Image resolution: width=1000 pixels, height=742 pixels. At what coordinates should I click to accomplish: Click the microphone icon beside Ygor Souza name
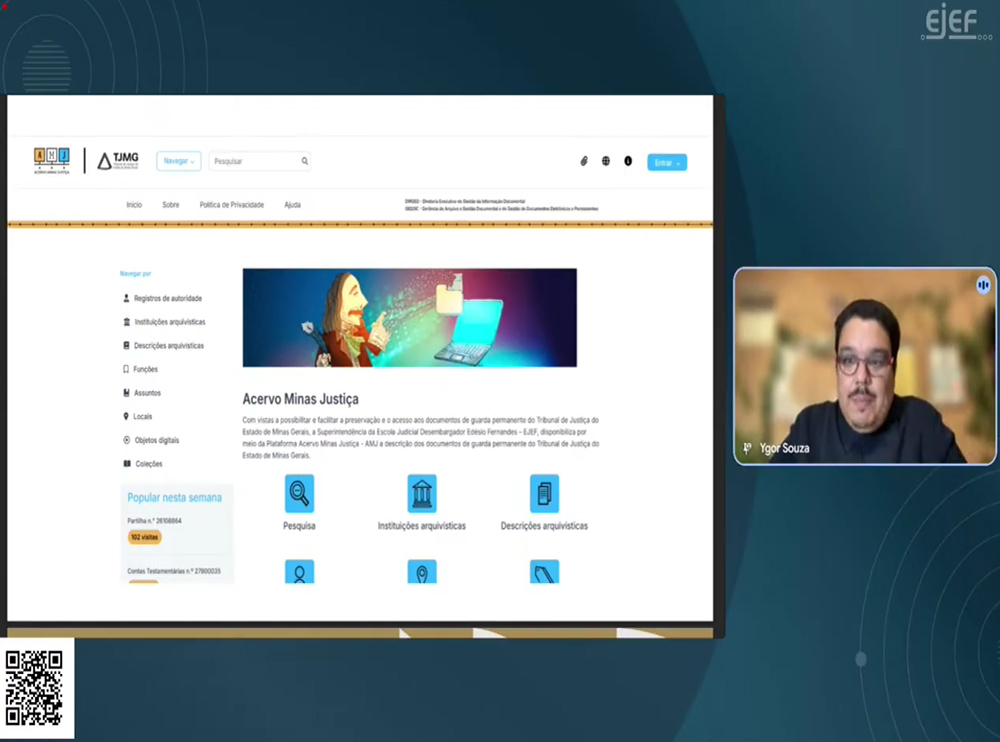(747, 449)
